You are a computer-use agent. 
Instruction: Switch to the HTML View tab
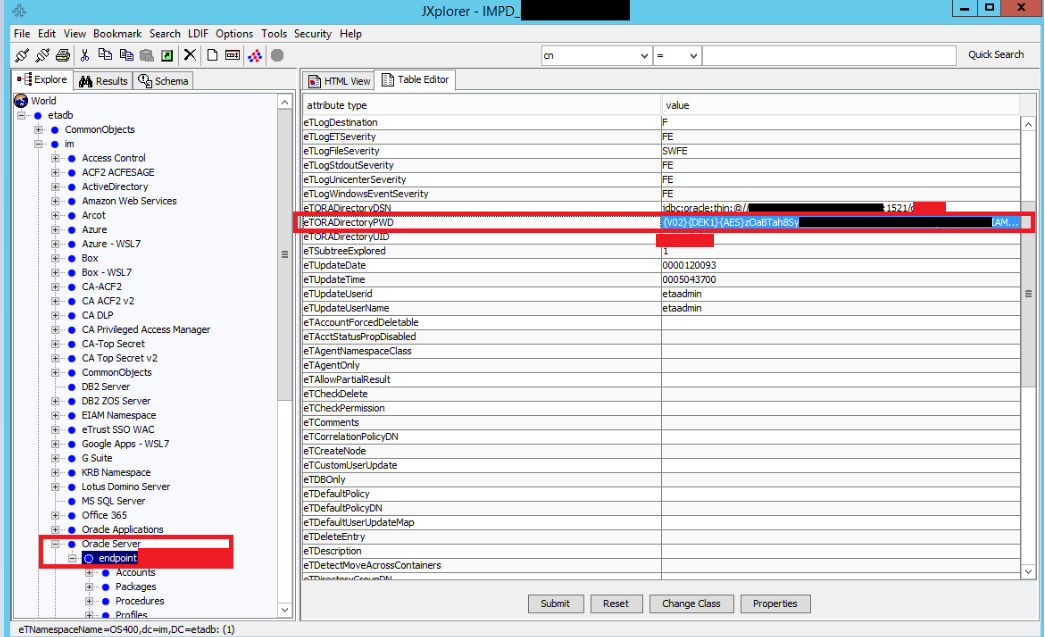tap(339, 81)
